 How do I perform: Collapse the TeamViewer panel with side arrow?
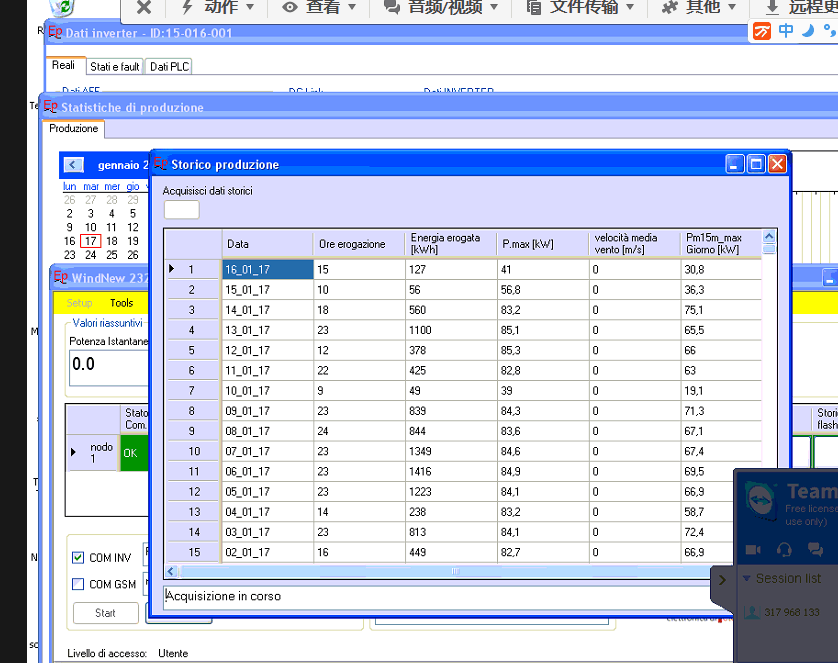[723, 580]
